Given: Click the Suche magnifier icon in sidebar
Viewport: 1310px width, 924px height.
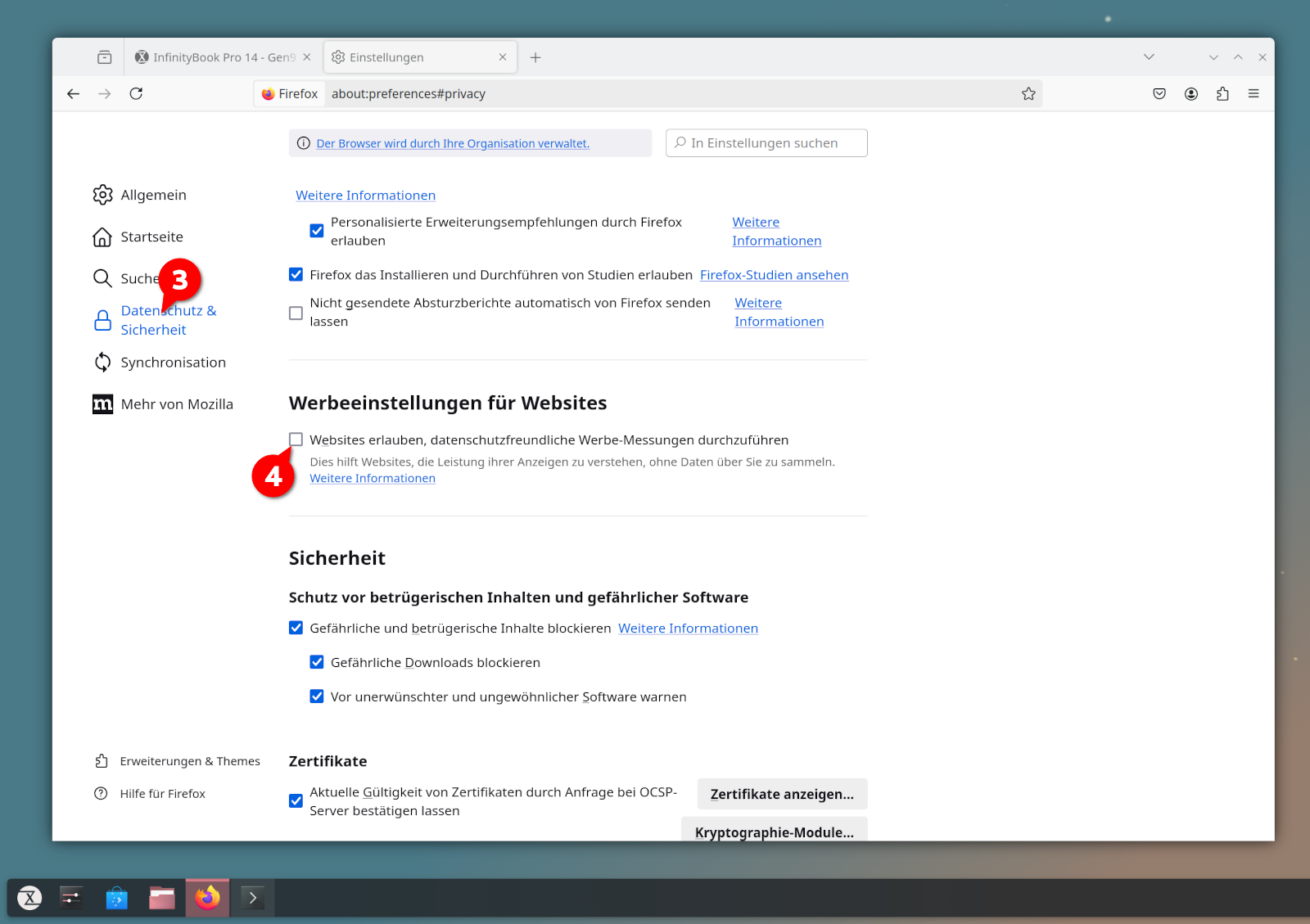Looking at the screenshot, I should 102,278.
